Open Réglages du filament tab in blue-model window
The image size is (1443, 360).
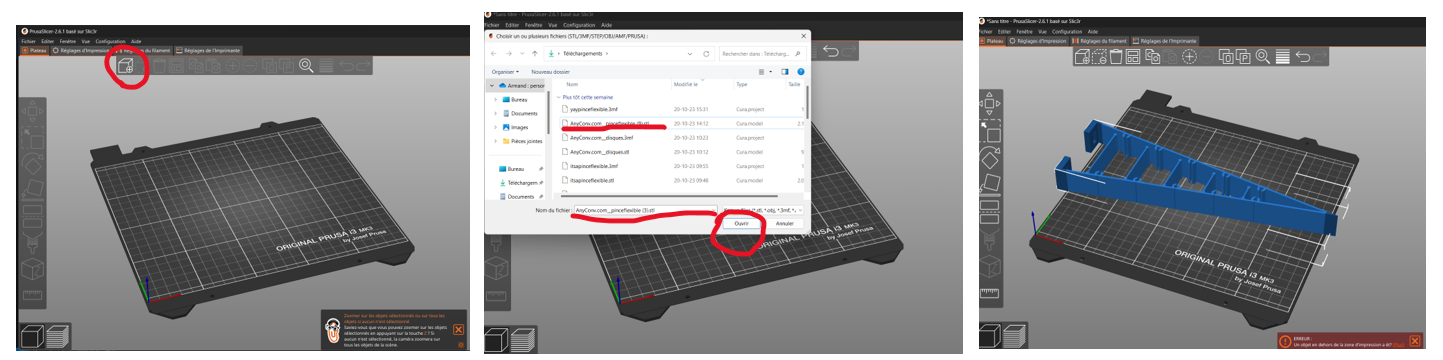[x=1100, y=41]
